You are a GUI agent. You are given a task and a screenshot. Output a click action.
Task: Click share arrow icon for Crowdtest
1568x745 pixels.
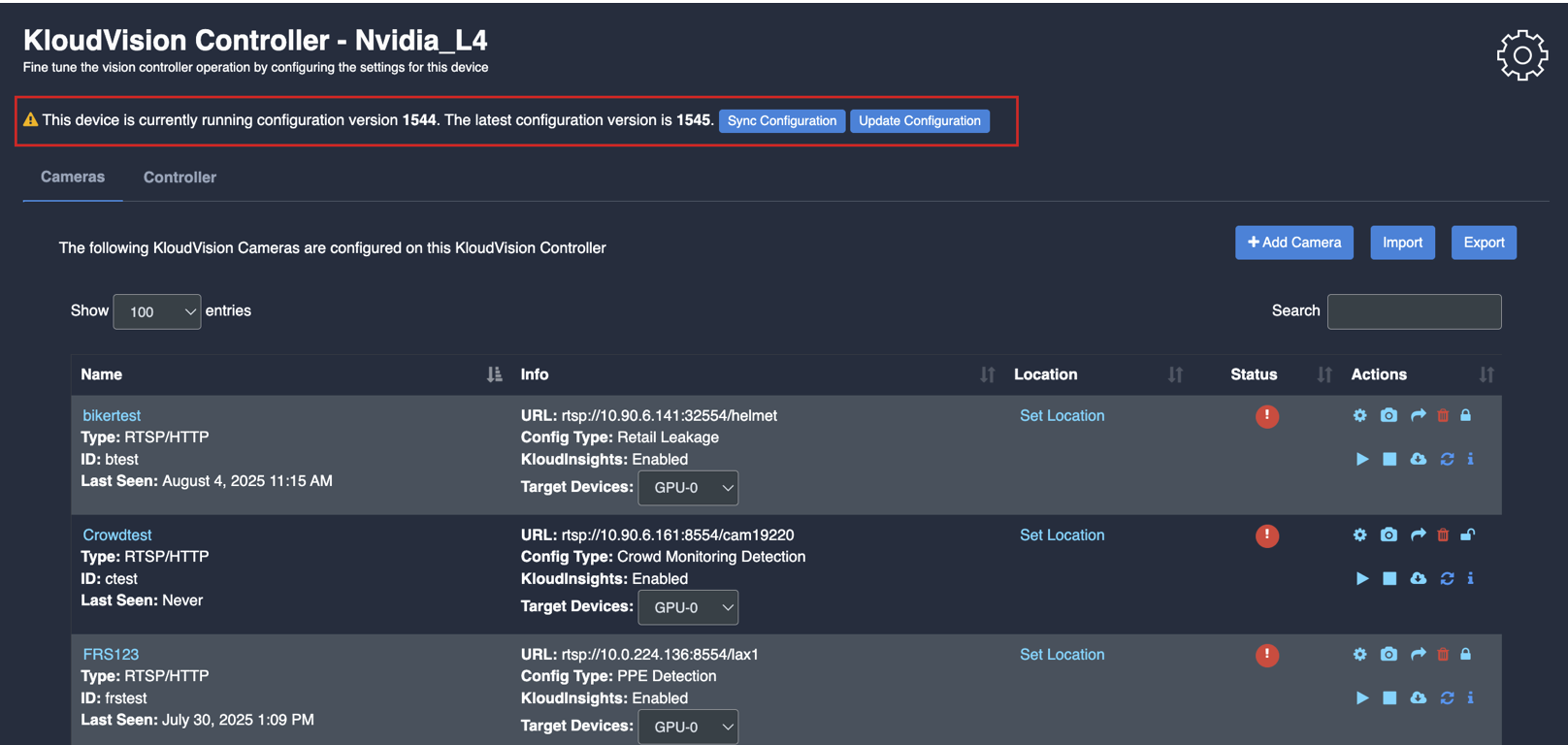[1418, 534]
